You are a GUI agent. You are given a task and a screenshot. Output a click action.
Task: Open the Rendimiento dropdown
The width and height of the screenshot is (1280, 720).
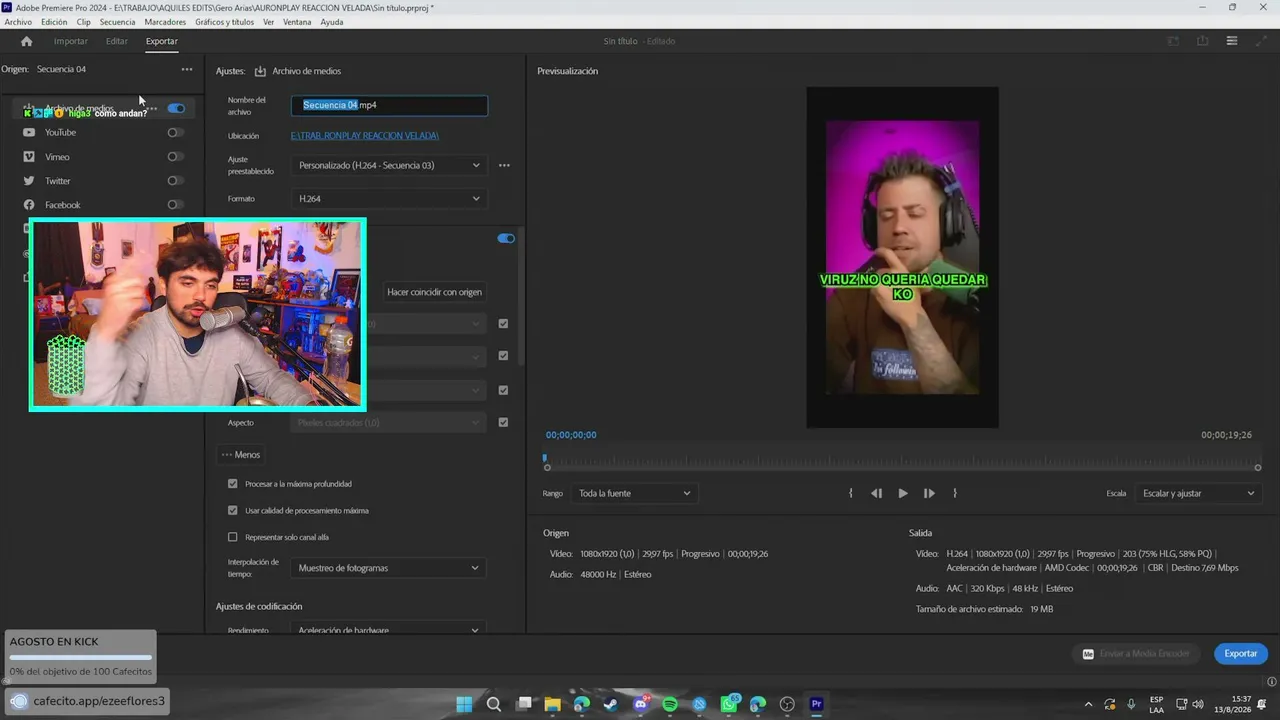(389, 630)
